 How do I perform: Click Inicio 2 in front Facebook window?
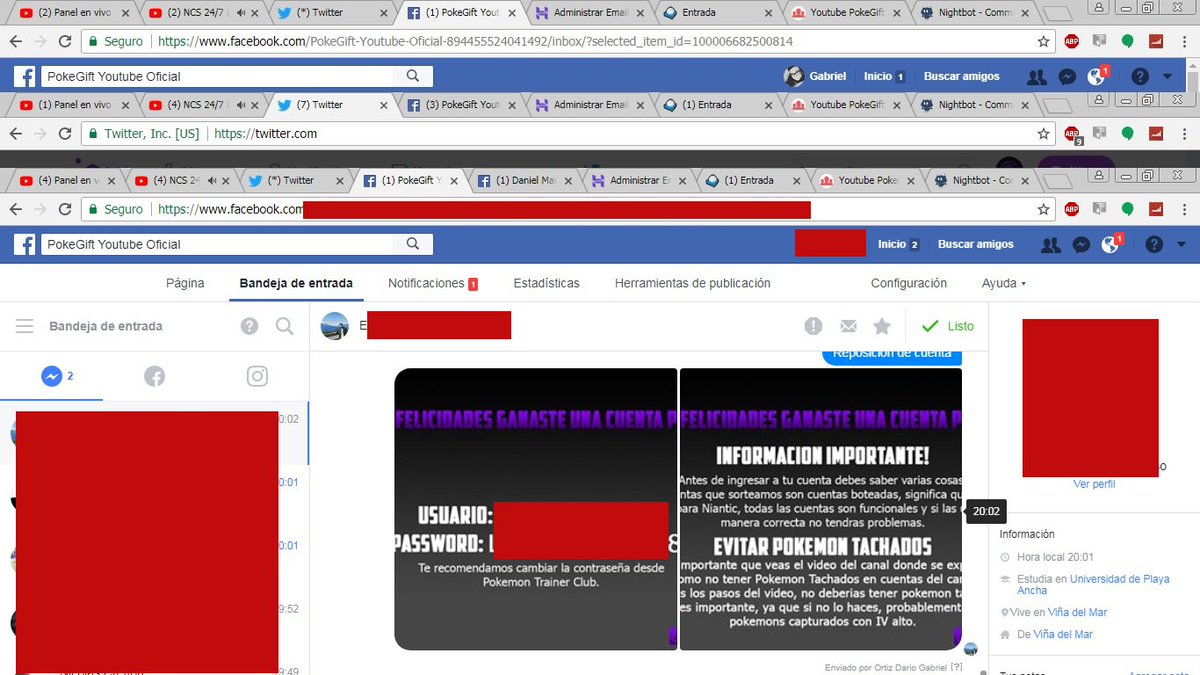coord(898,244)
